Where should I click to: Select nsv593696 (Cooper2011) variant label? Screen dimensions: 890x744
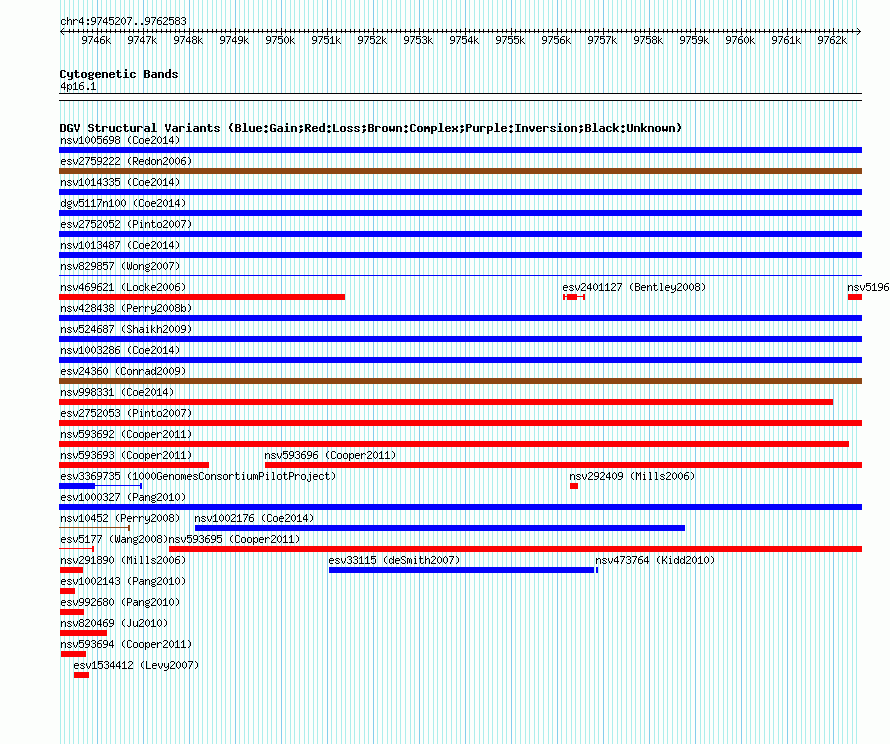(330, 455)
